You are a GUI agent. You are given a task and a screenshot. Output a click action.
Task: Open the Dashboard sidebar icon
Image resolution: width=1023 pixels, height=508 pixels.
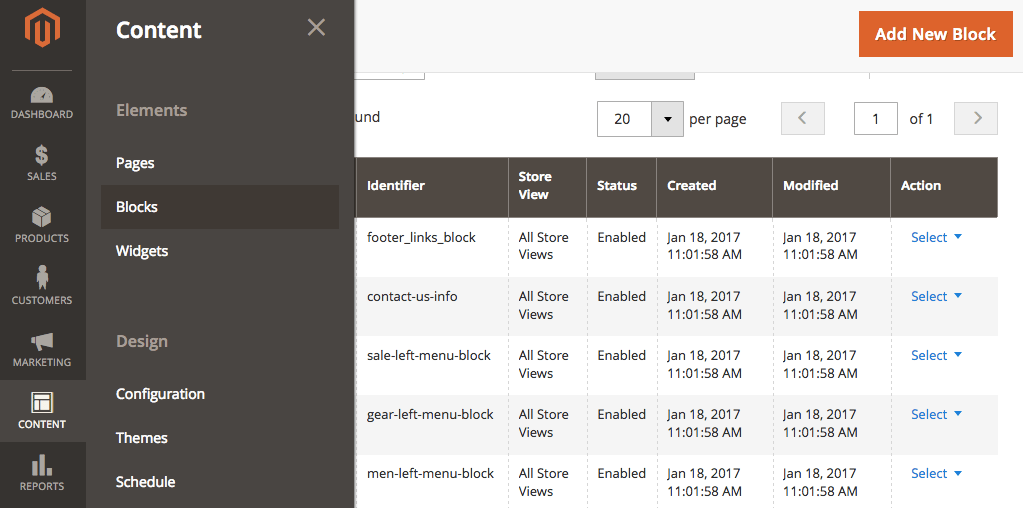(42, 95)
